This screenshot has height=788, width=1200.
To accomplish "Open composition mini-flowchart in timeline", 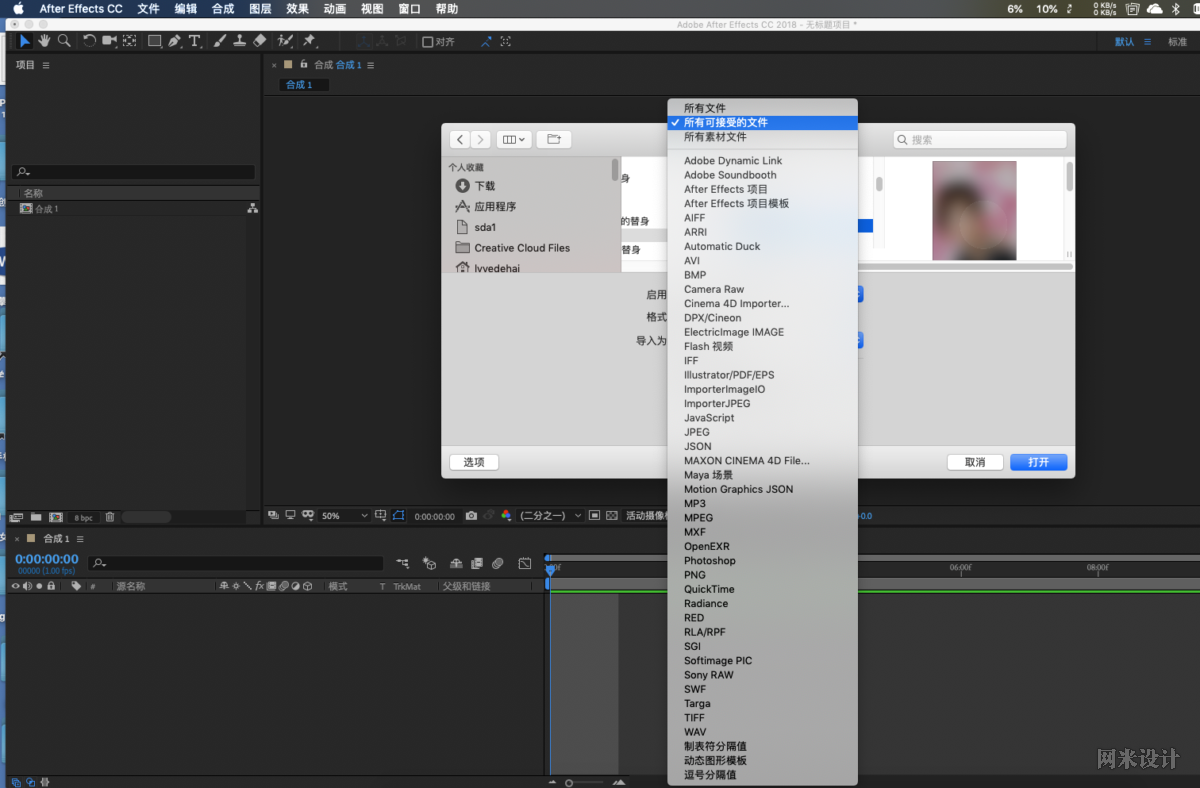I will click(x=402, y=563).
